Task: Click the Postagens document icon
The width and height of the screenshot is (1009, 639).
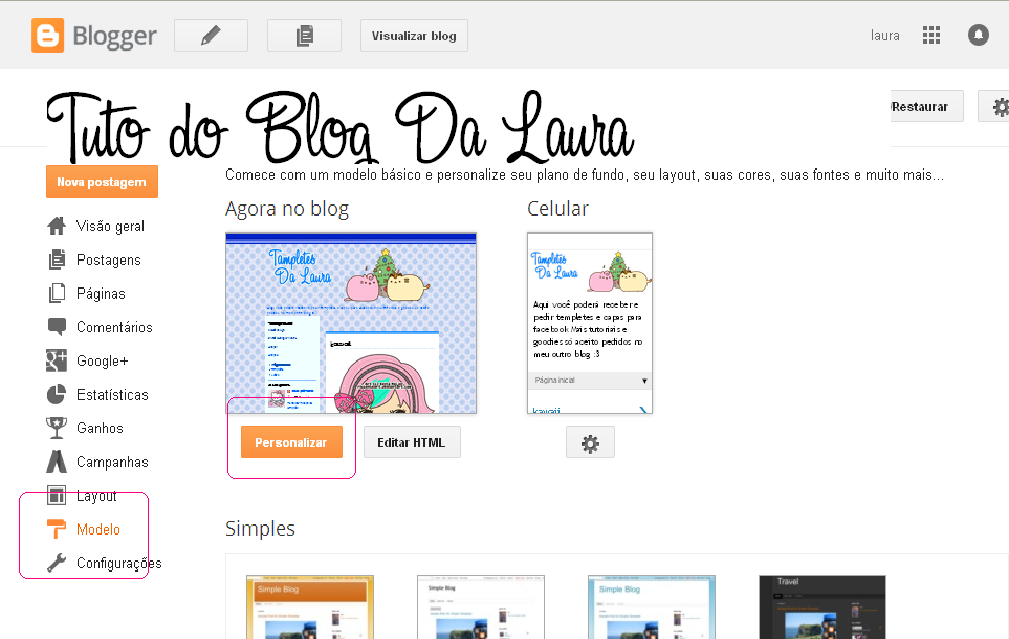Action: [57, 259]
